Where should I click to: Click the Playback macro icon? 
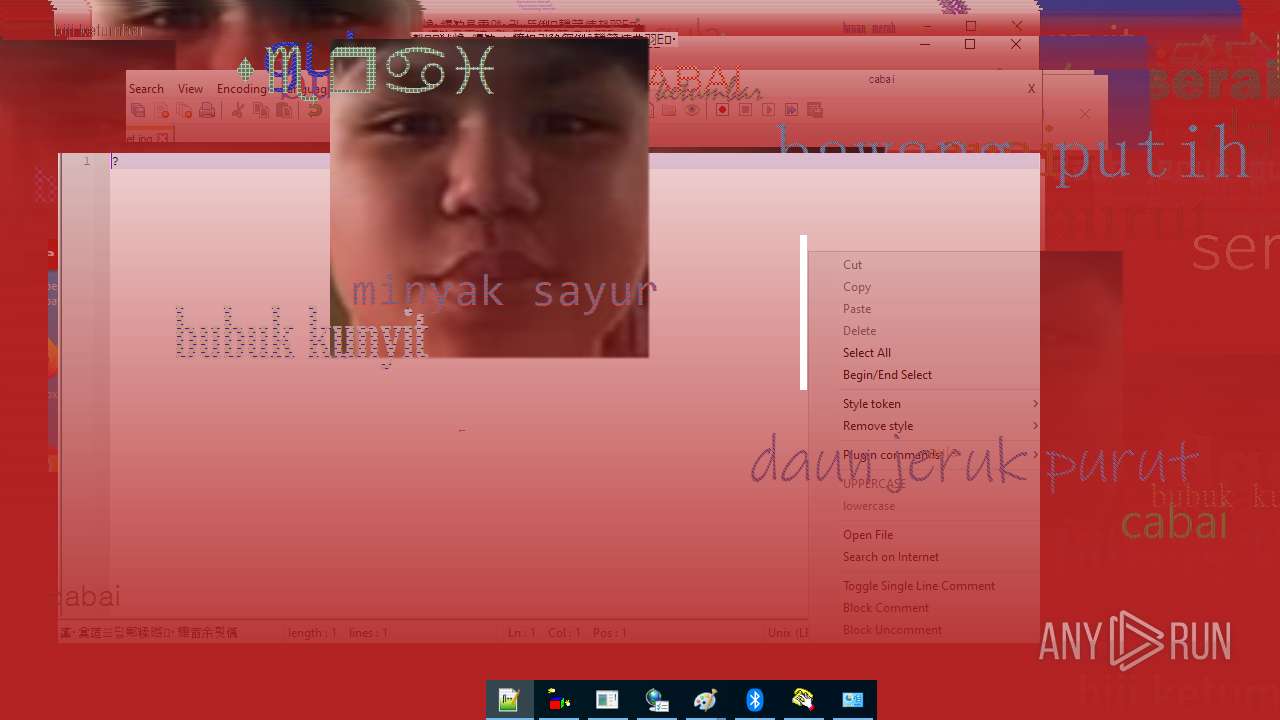768,110
